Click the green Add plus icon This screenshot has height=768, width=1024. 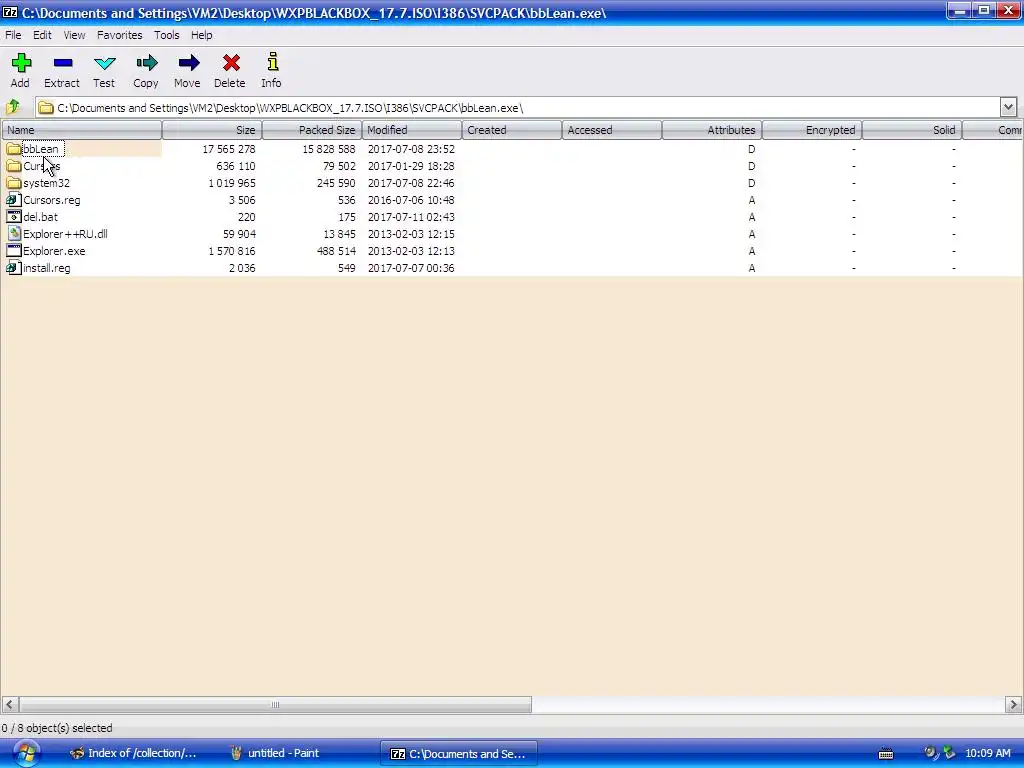(x=21, y=63)
